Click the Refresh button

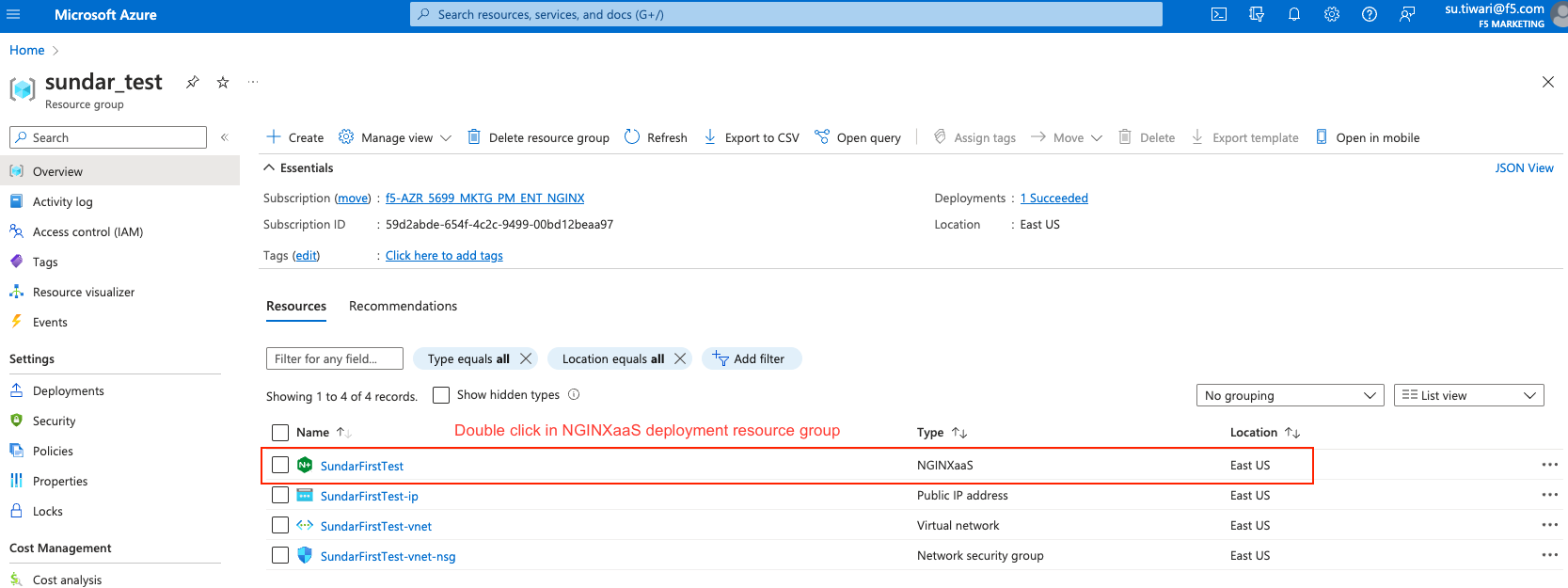pos(656,137)
